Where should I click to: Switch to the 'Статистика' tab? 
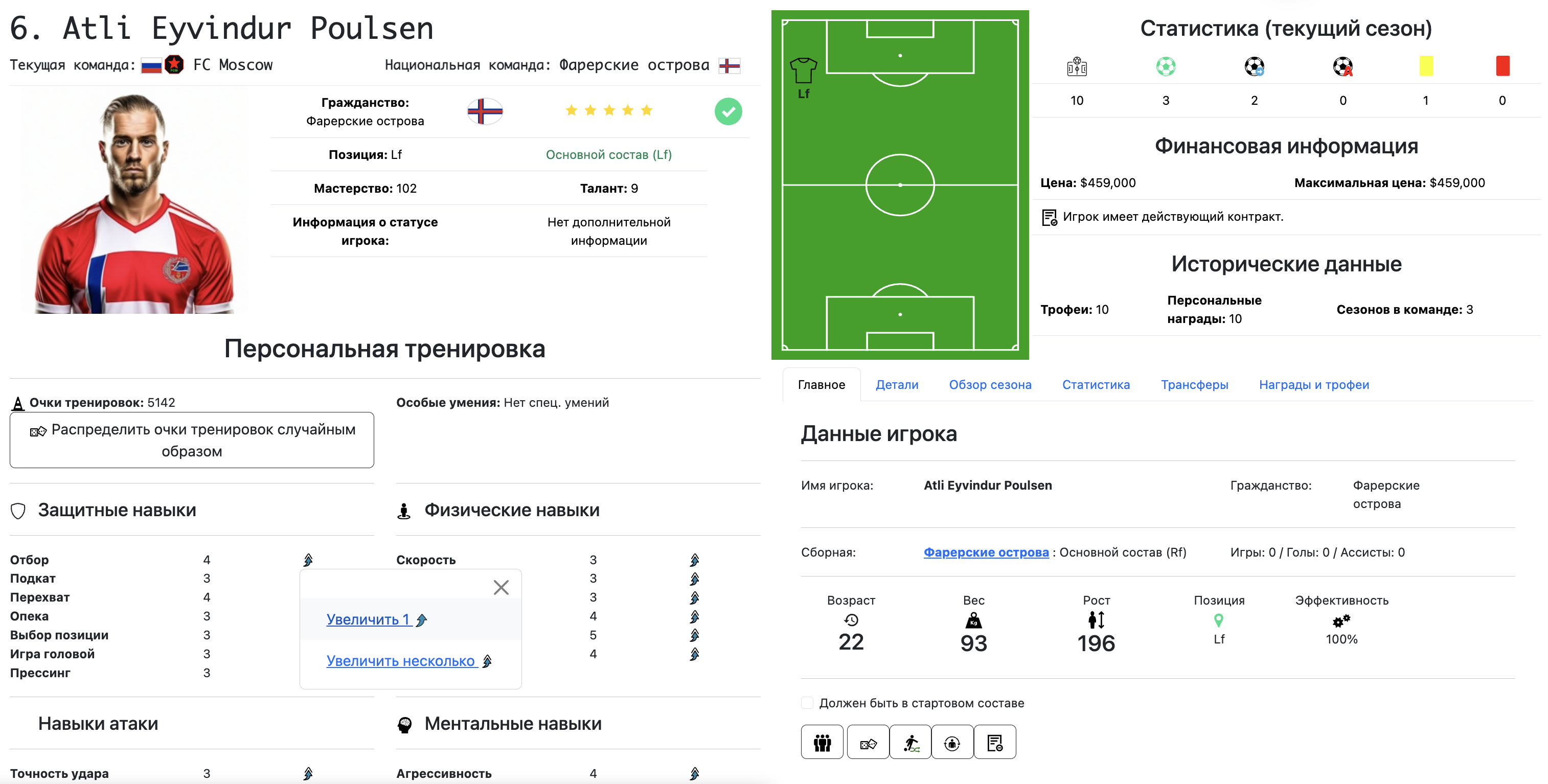(x=1096, y=384)
